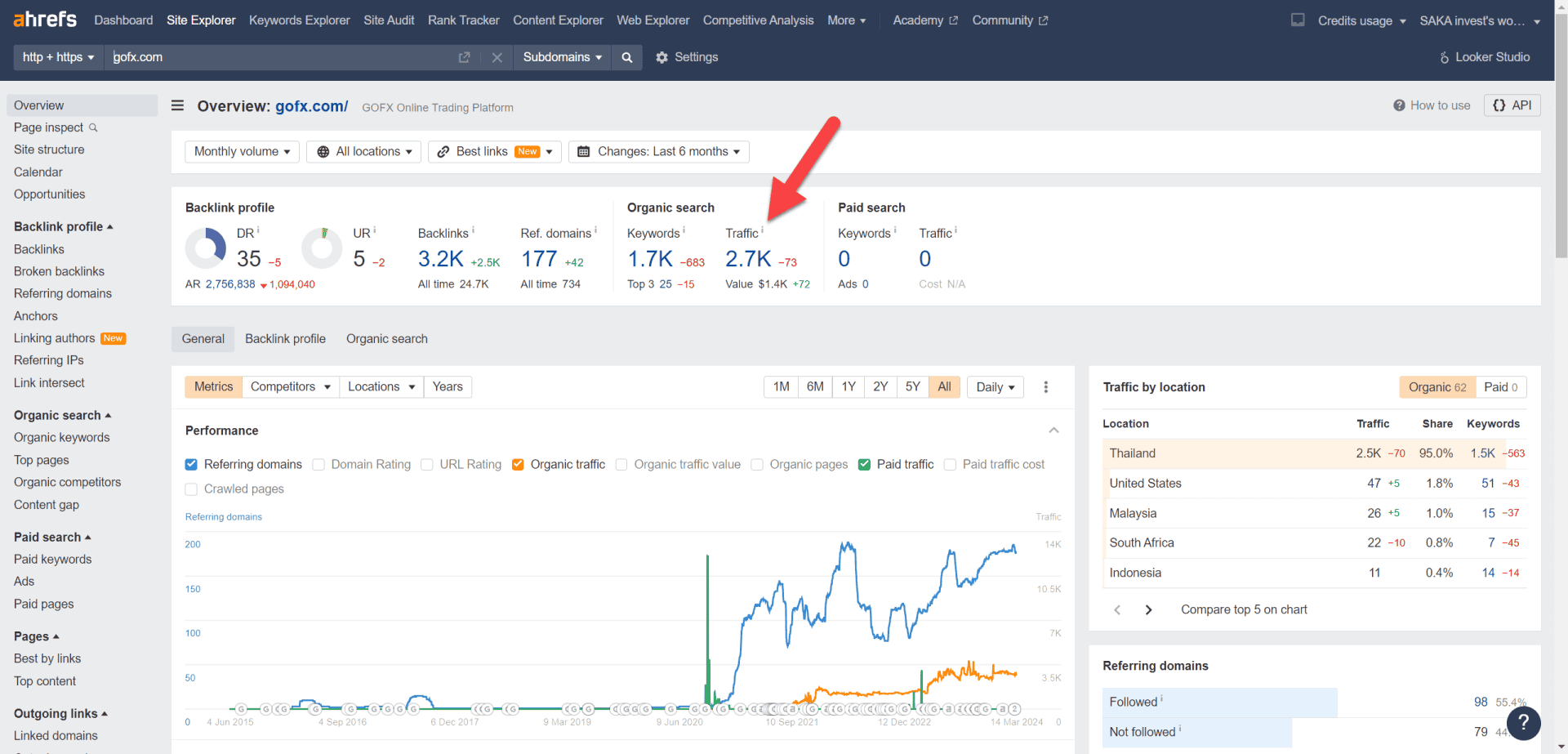This screenshot has width=1568, height=754.
Task: Click the UR info icon
Action: click(374, 230)
